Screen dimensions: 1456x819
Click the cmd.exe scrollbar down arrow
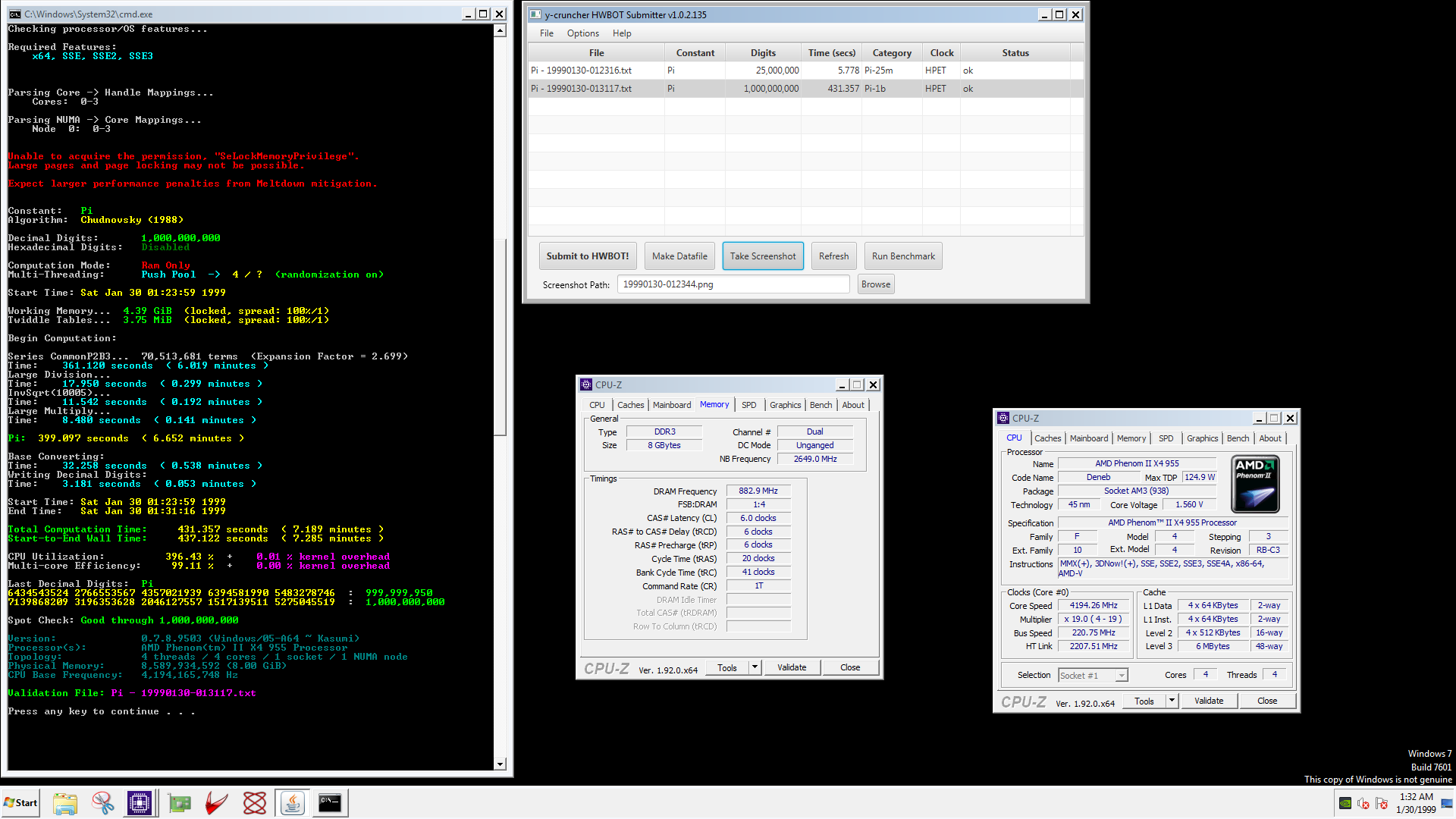(x=500, y=764)
